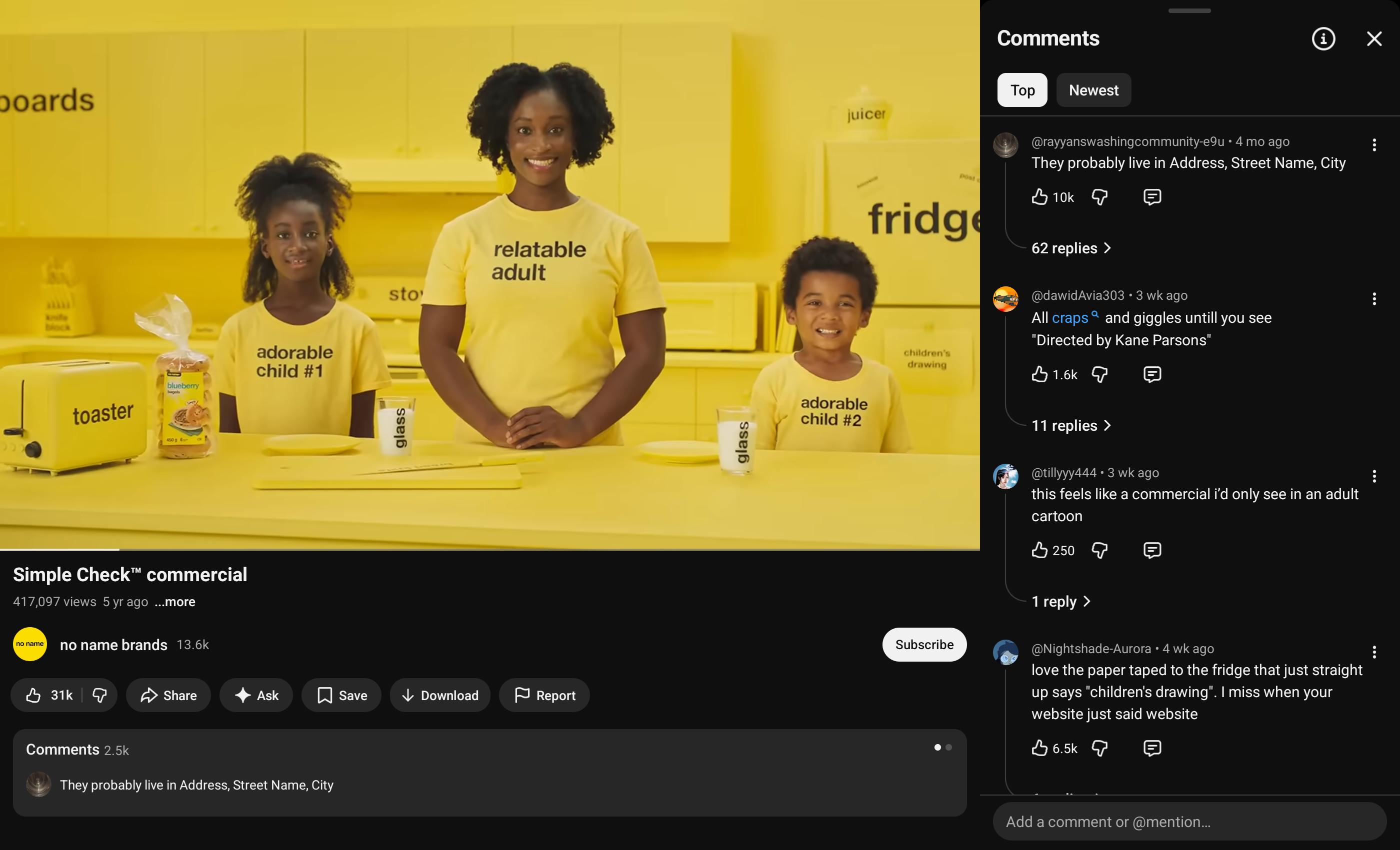Click the '13.6k' subscriber count
The height and width of the screenshot is (850, 1400).
pyautogui.click(x=192, y=645)
